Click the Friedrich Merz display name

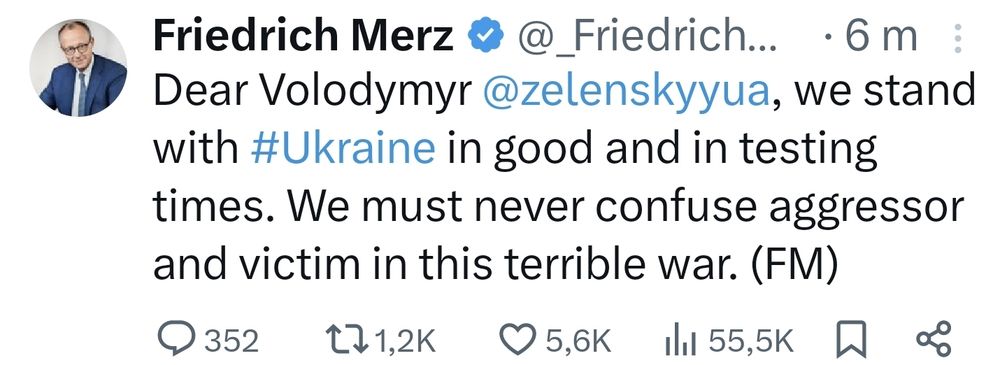pyautogui.click(x=304, y=37)
